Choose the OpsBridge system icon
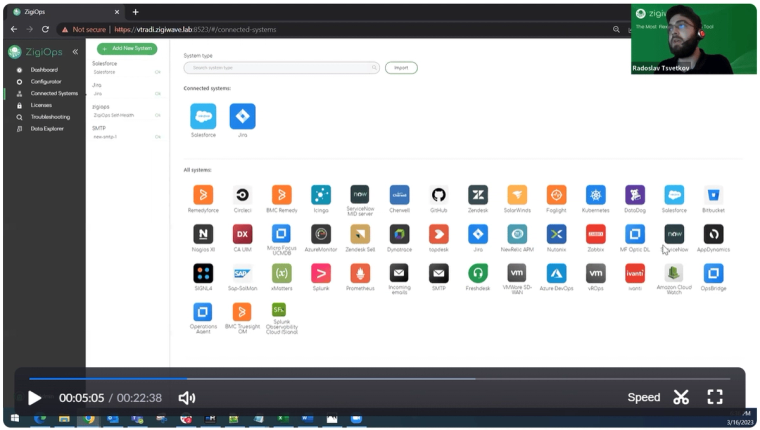This screenshot has width=760, height=430. point(713,273)
